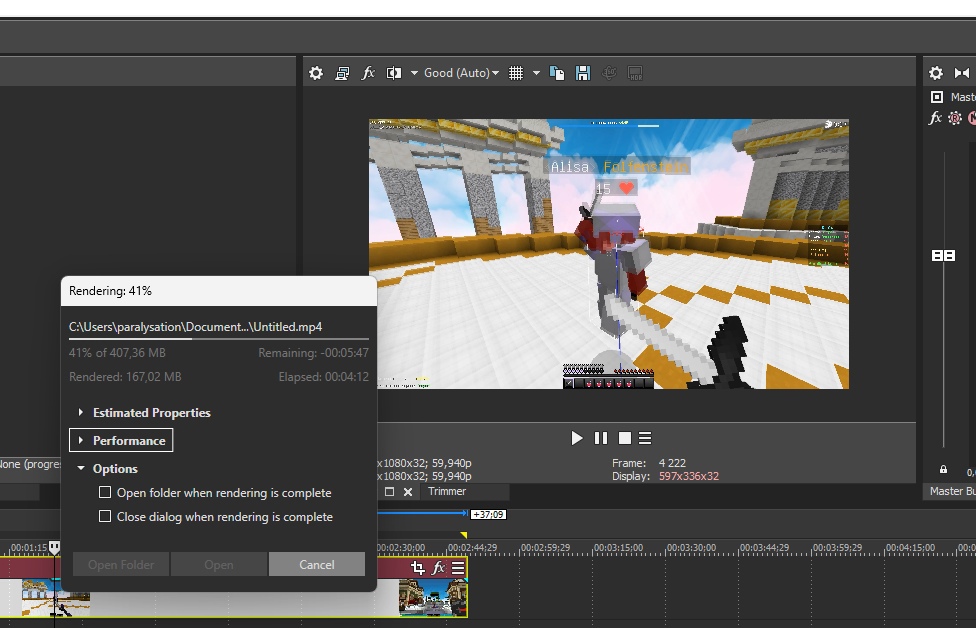Open Master Bus FX icon
The height and width of the screenshot is (628, 976).
935,118
